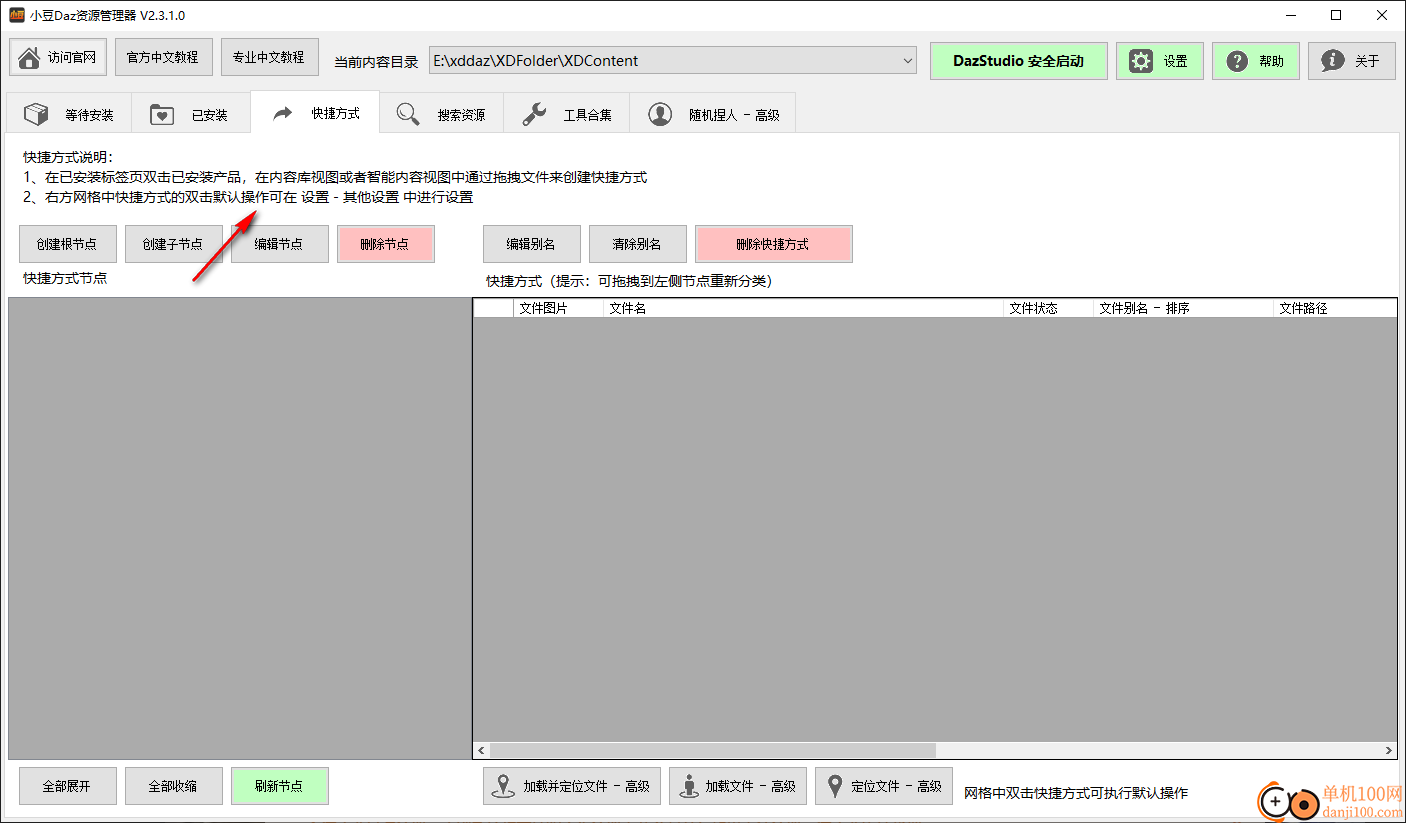Open the 工具合集 tab
1406x823 pixels.
click(x=566, y=114)
